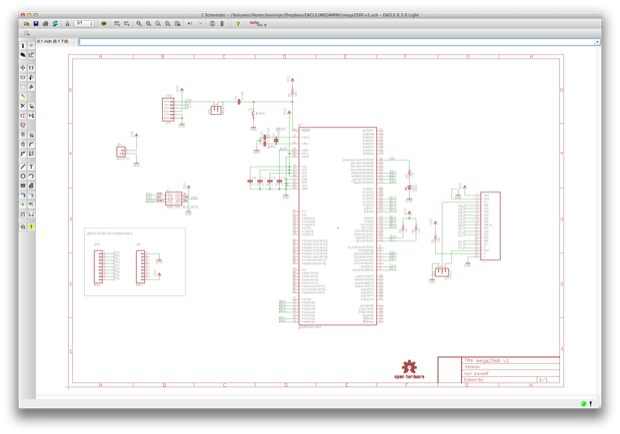Image resolution: width=620 pixels, height=434 pixels.
Task: Select the Name tool
Action: [x=23, y=135]
